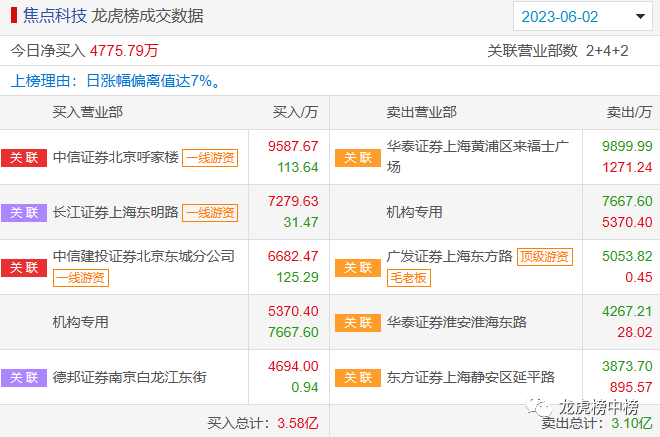The height and width of the screenshot is (437, 660).
Task: Click sell amount 4267.21
Action: tap(627, 312)
